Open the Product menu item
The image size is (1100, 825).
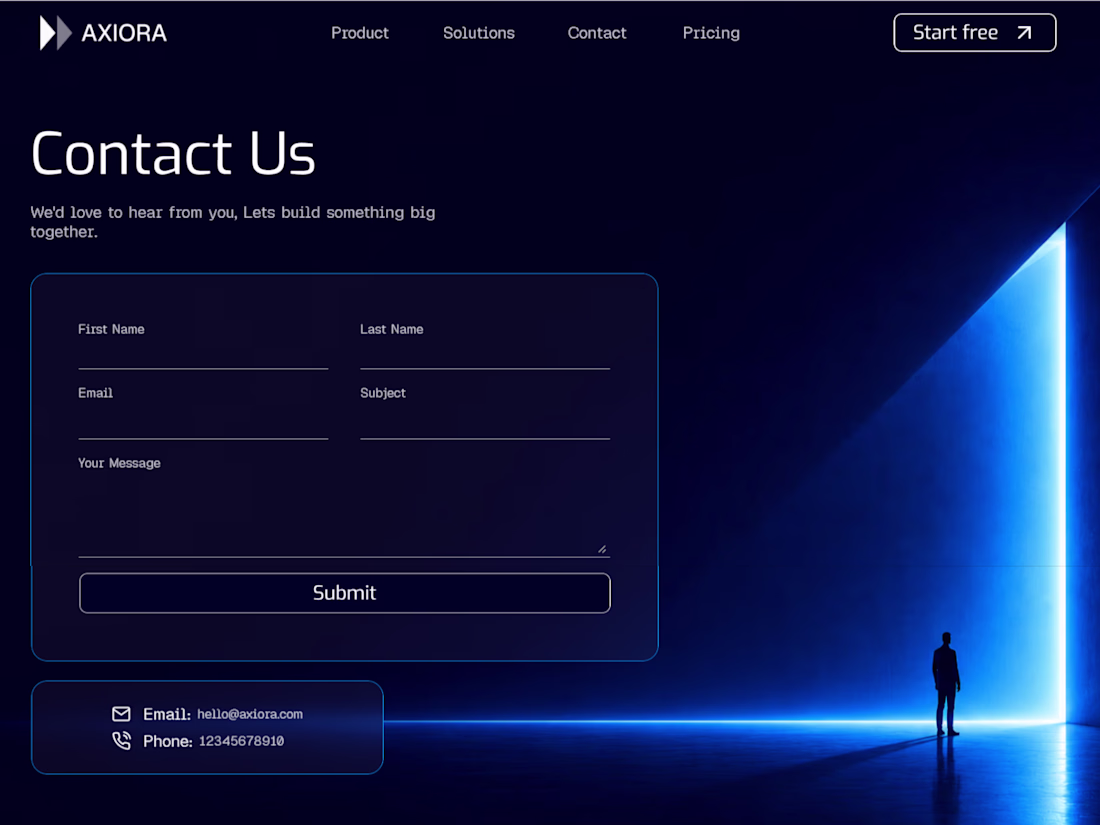click(360, 33)
